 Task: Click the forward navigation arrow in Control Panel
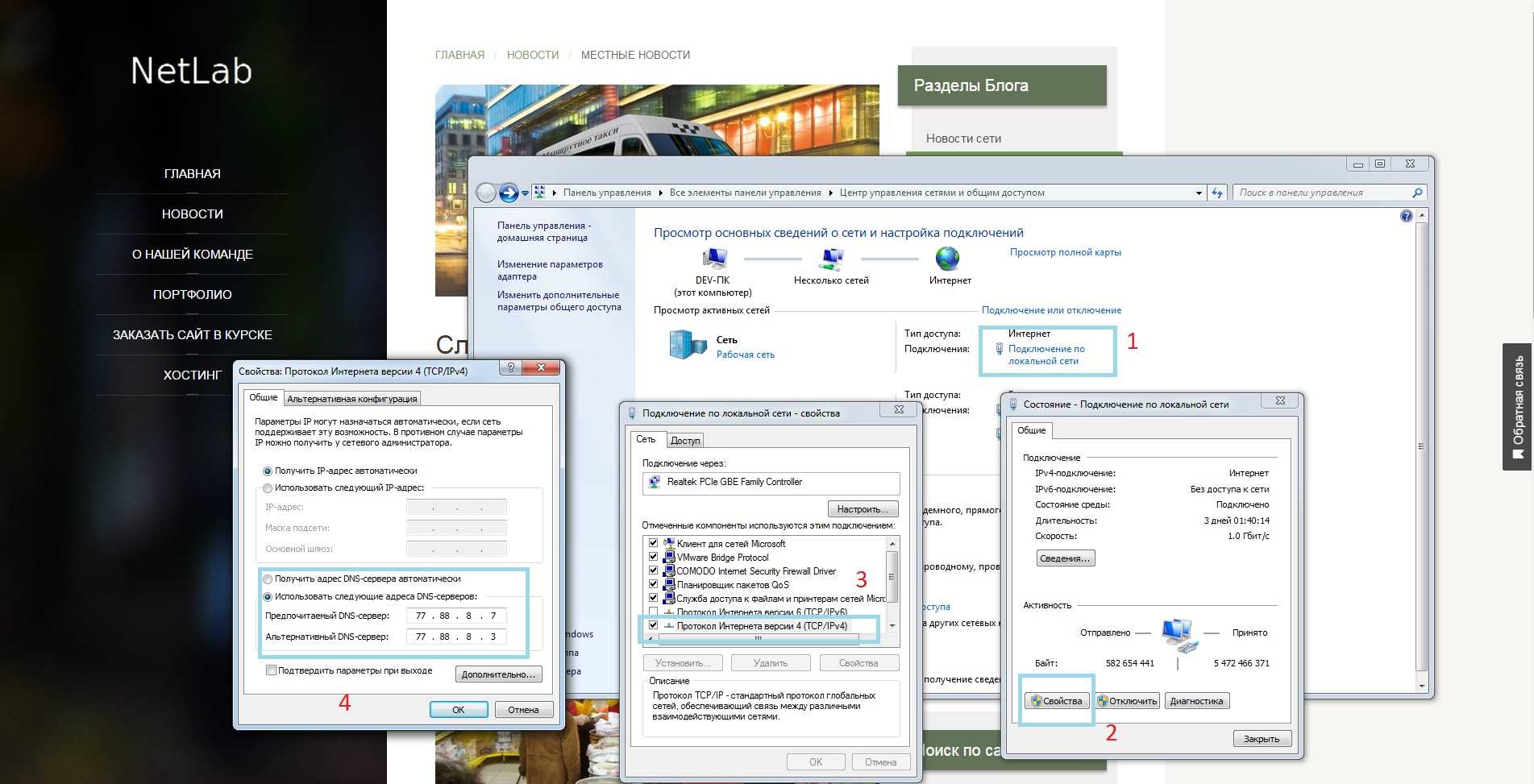[509, 193]
